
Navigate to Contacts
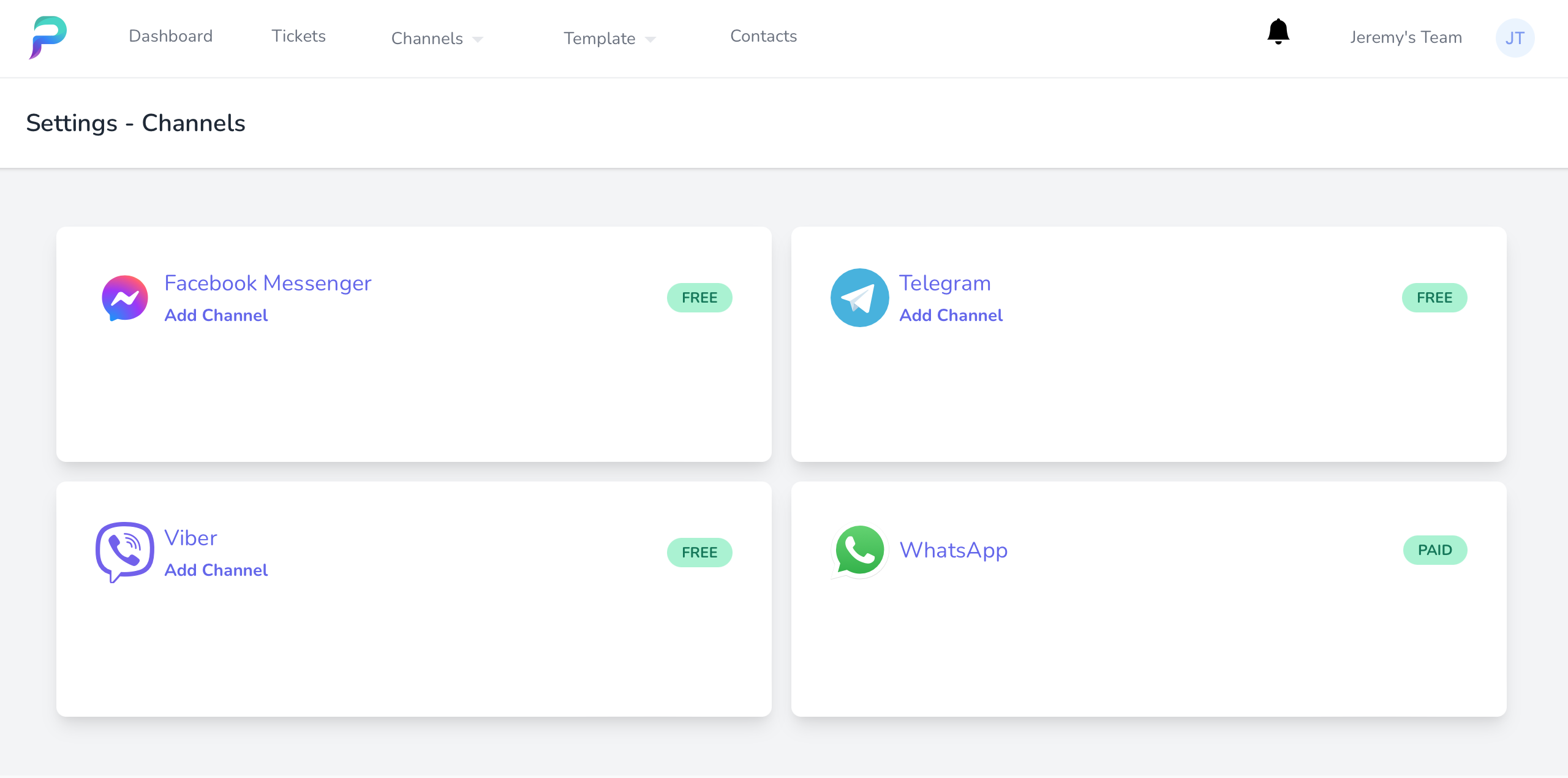click(763, 36)
